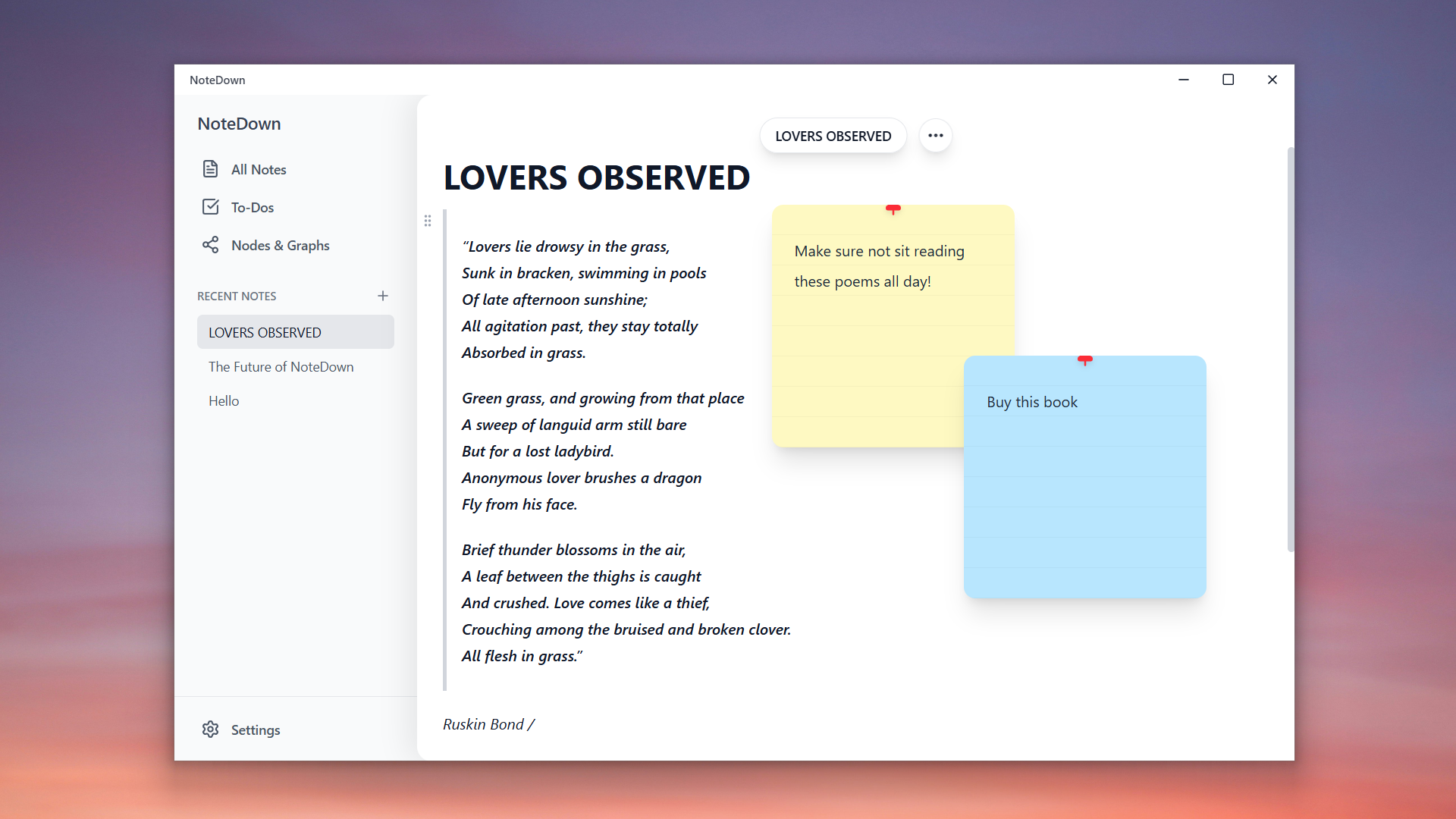Open 'The Future of NoteDown' note
Screen dimensions: 1456x819
(x=281, y=366)
